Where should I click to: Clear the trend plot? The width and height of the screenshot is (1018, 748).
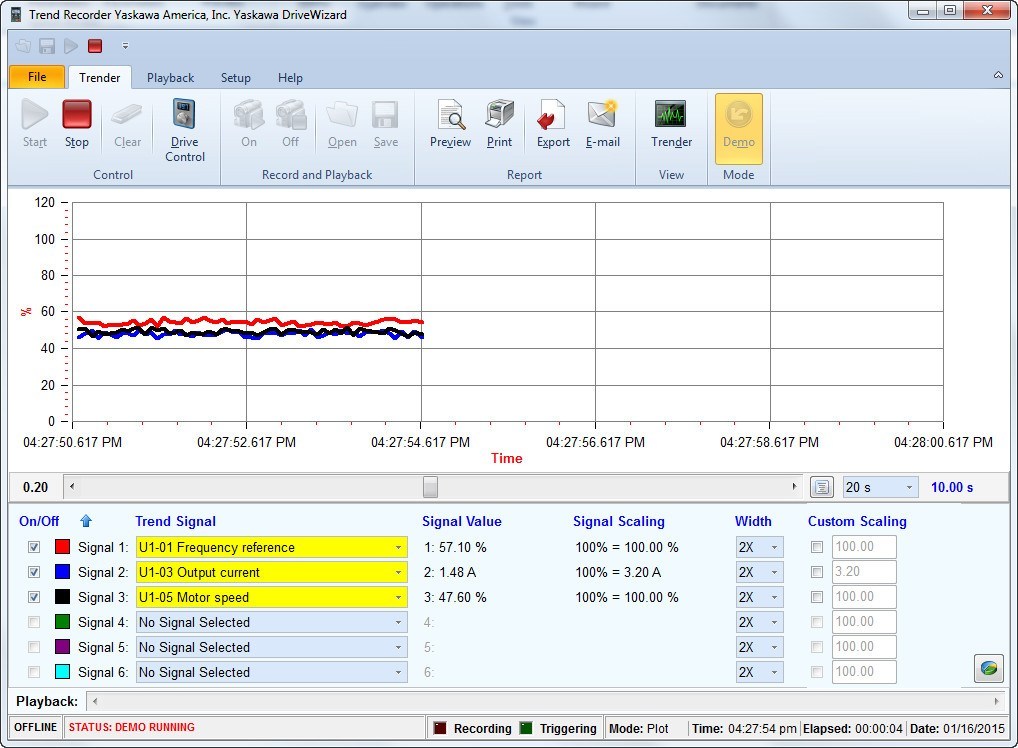click(x=127, y=123)
